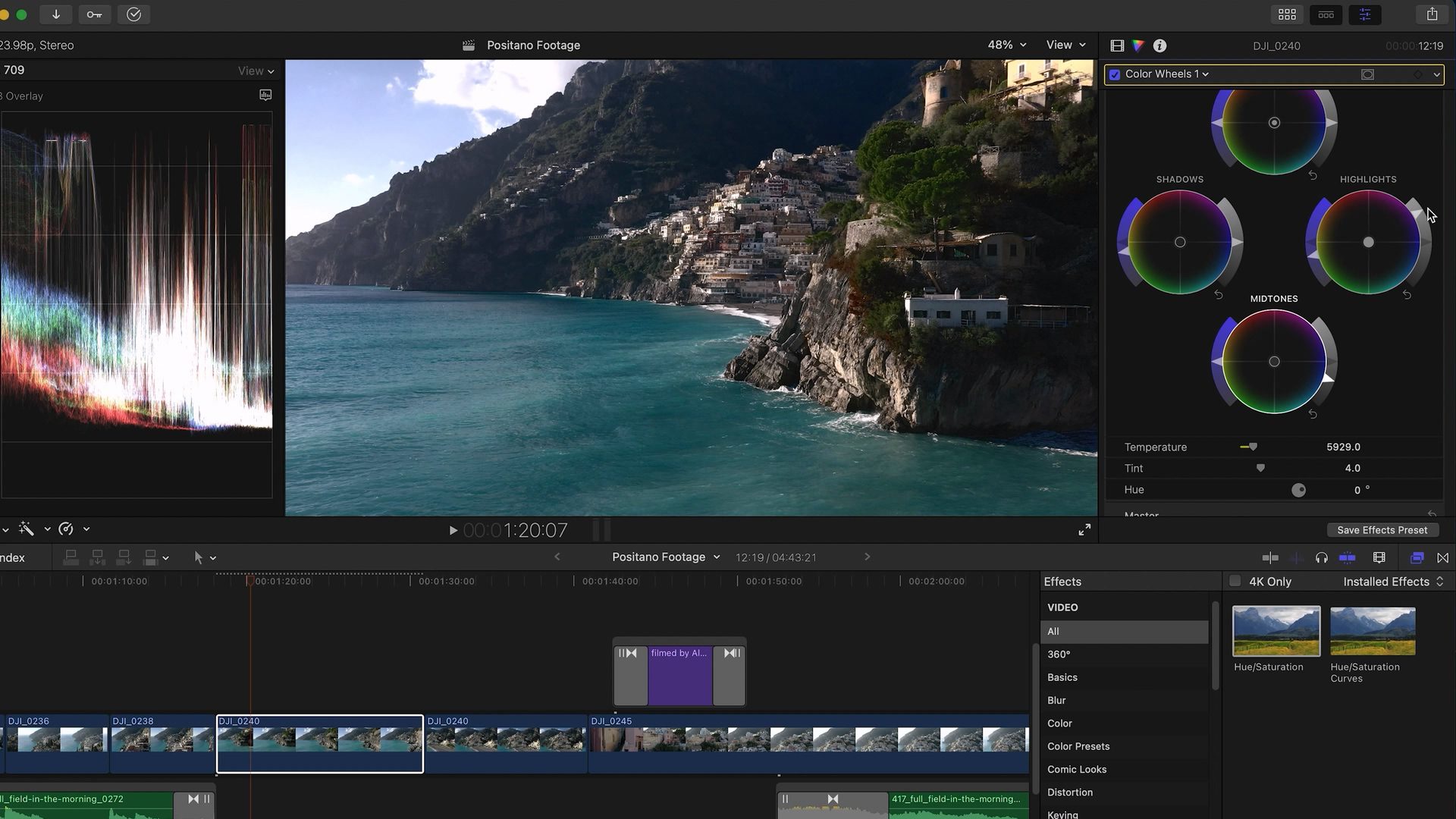Select the Hue/Saturation effect thumbnail

pos(1276,631)
